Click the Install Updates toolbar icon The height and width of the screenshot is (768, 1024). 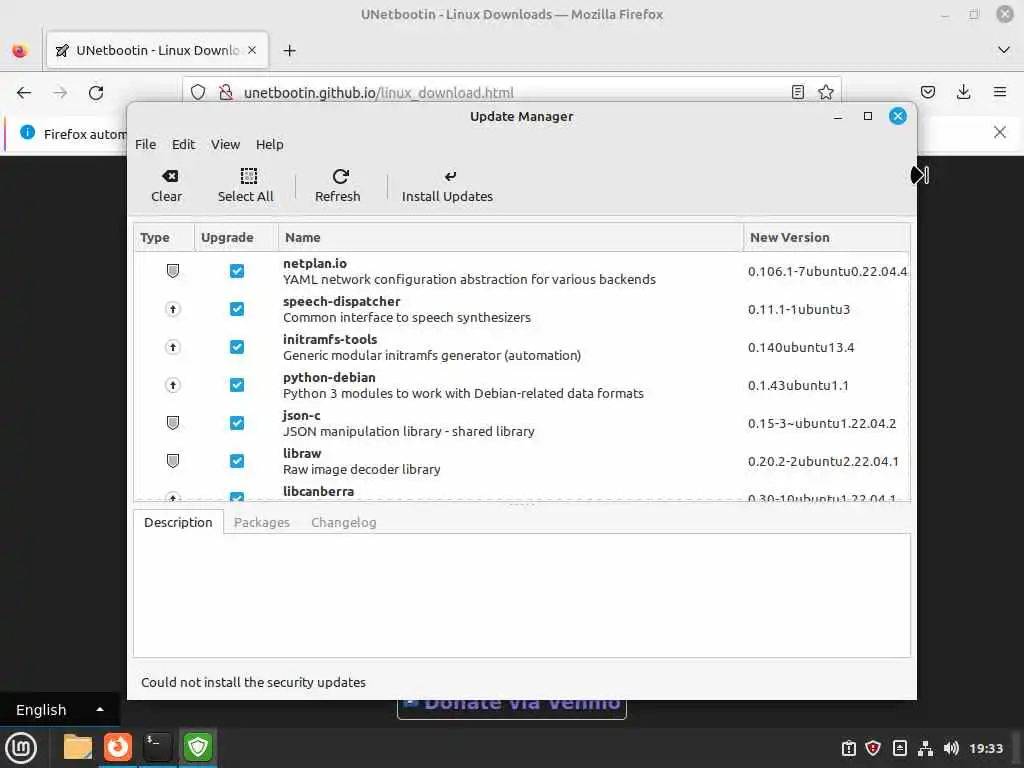450,176
